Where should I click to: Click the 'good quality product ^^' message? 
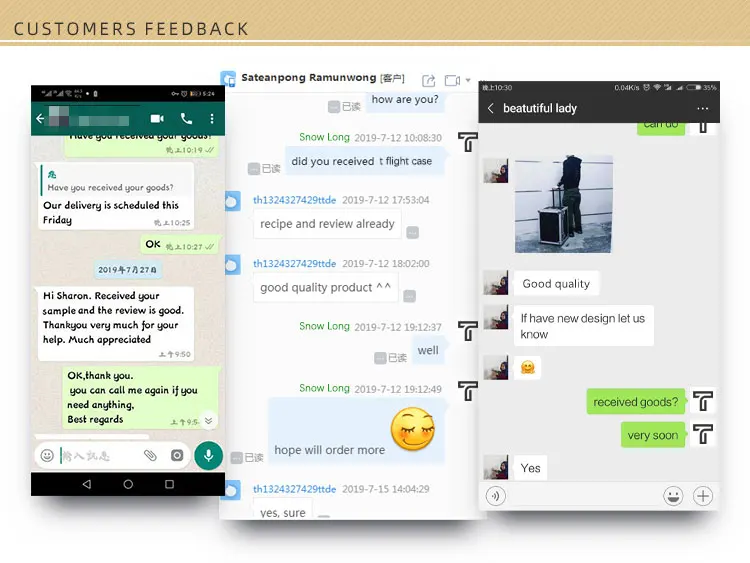pos(325,287)
